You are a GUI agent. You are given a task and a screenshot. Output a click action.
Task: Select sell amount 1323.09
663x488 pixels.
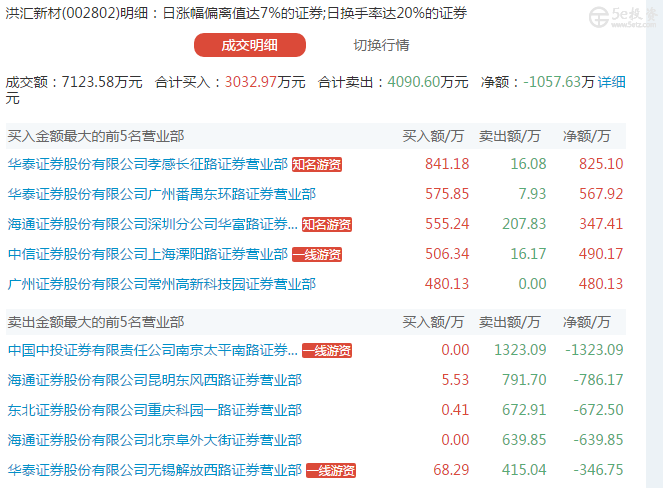(520, 350)
